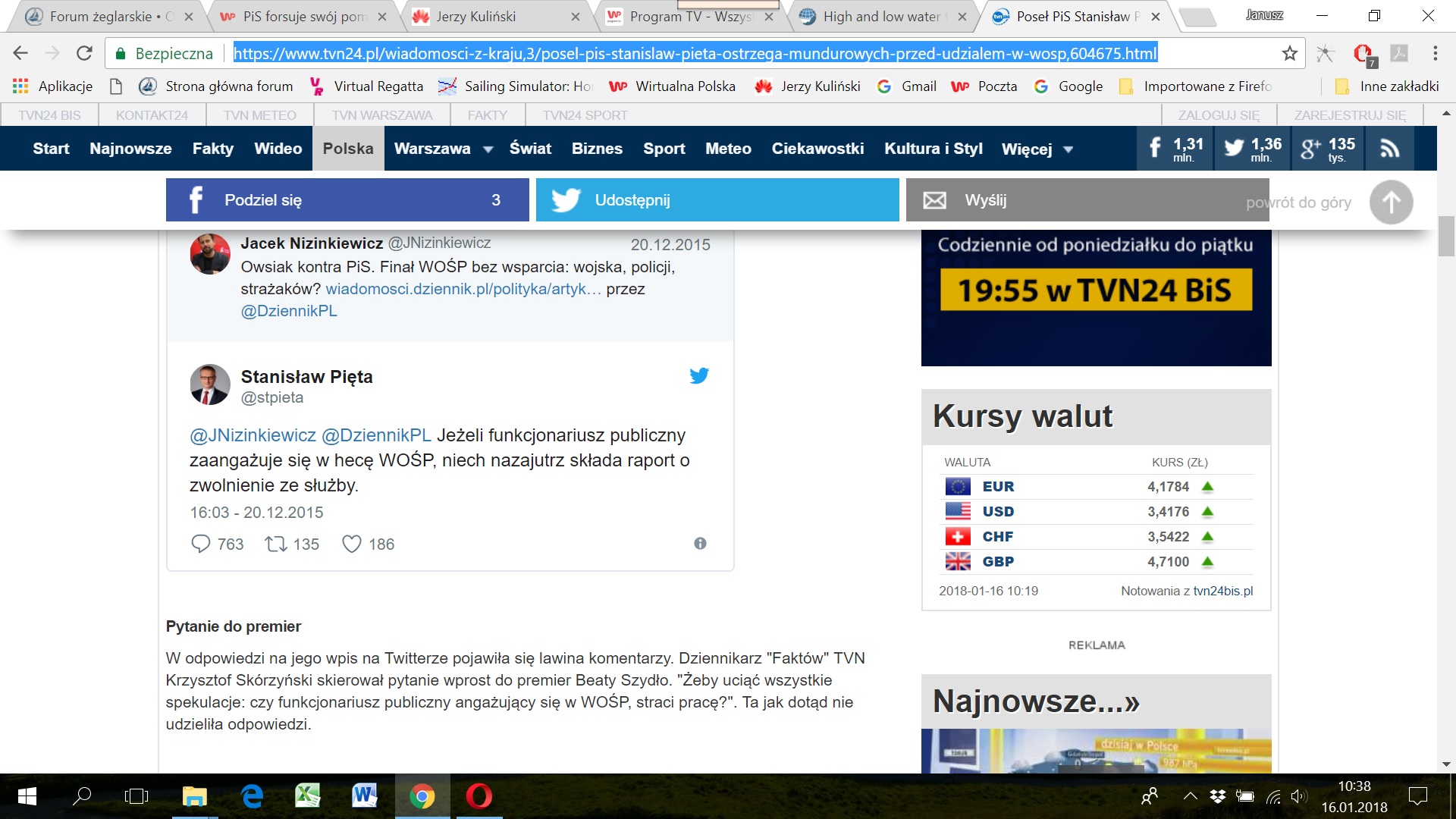Screen dimensions: 1456x819
Task: Open the Meteo nav item
Action: (x=728, y=149)
